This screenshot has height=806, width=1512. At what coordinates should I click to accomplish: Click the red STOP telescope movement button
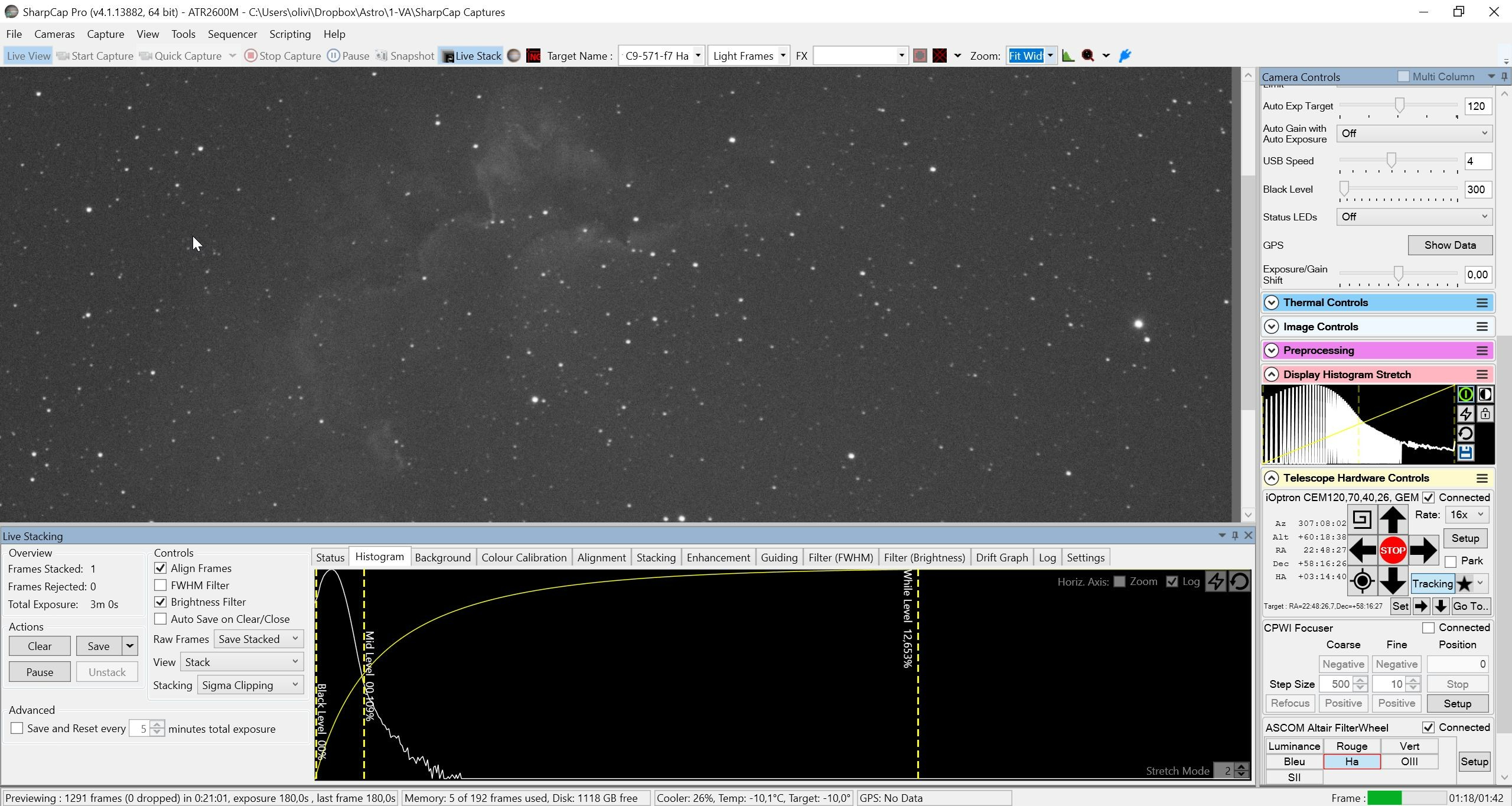coord(1392,551)
